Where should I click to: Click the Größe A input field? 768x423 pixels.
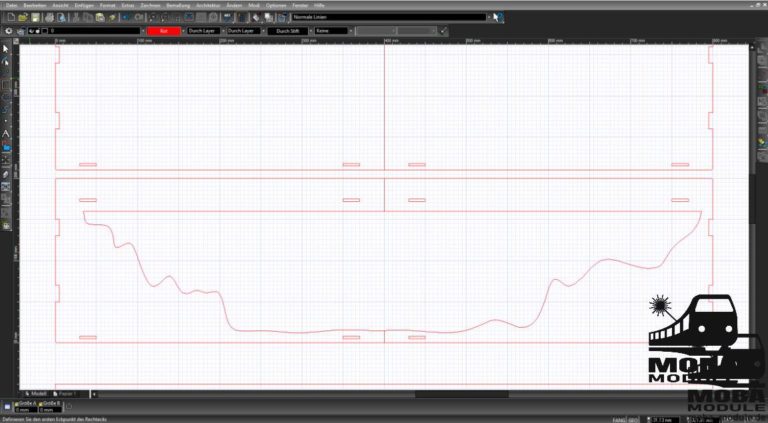[x=24, y=410]
